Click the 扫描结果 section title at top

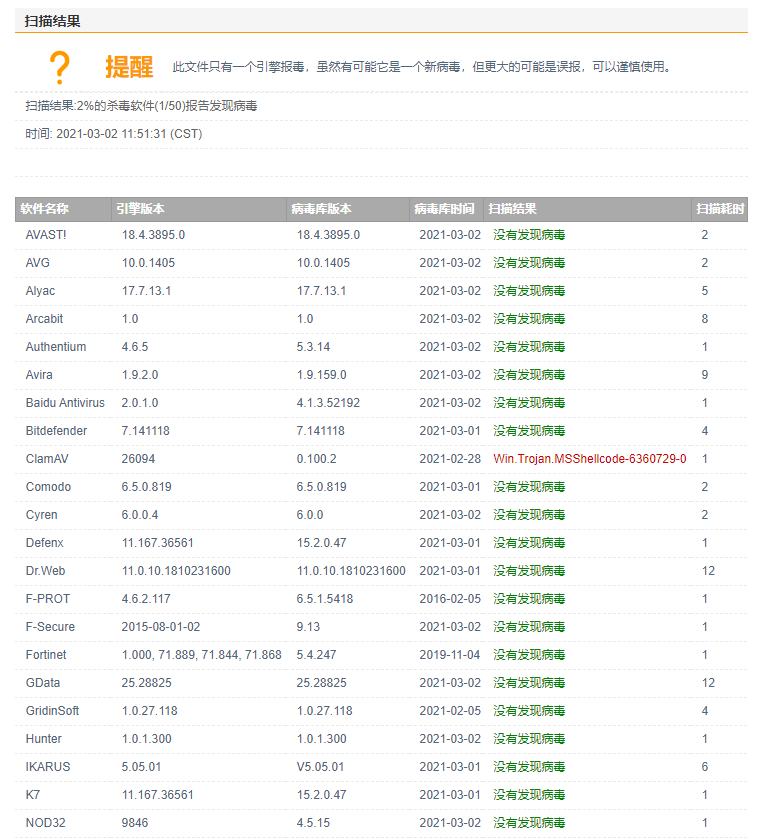coord(53,20)
